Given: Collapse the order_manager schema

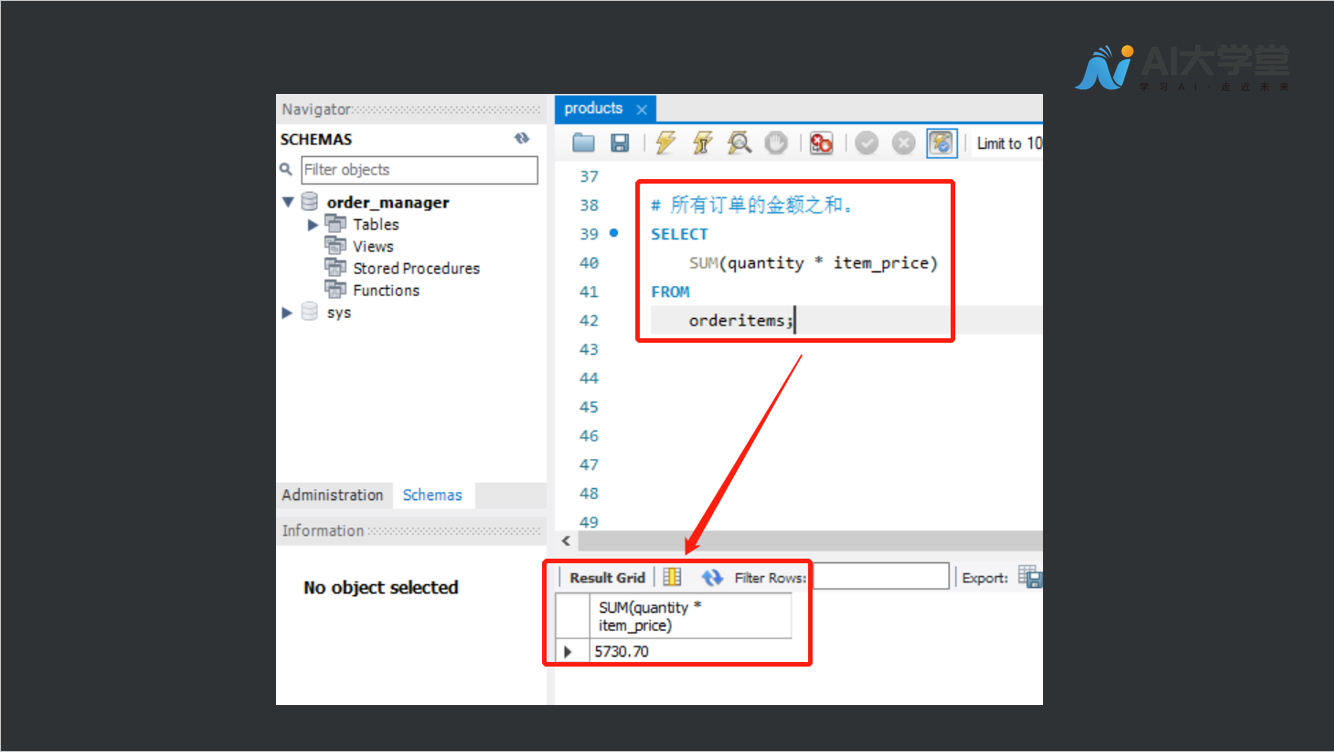Looking at the screenshot, I should [x=288, y=202].
